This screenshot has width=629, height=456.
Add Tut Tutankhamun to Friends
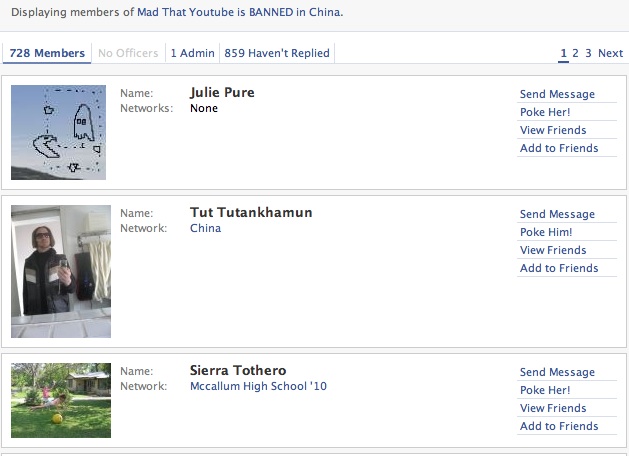[559, 268]
